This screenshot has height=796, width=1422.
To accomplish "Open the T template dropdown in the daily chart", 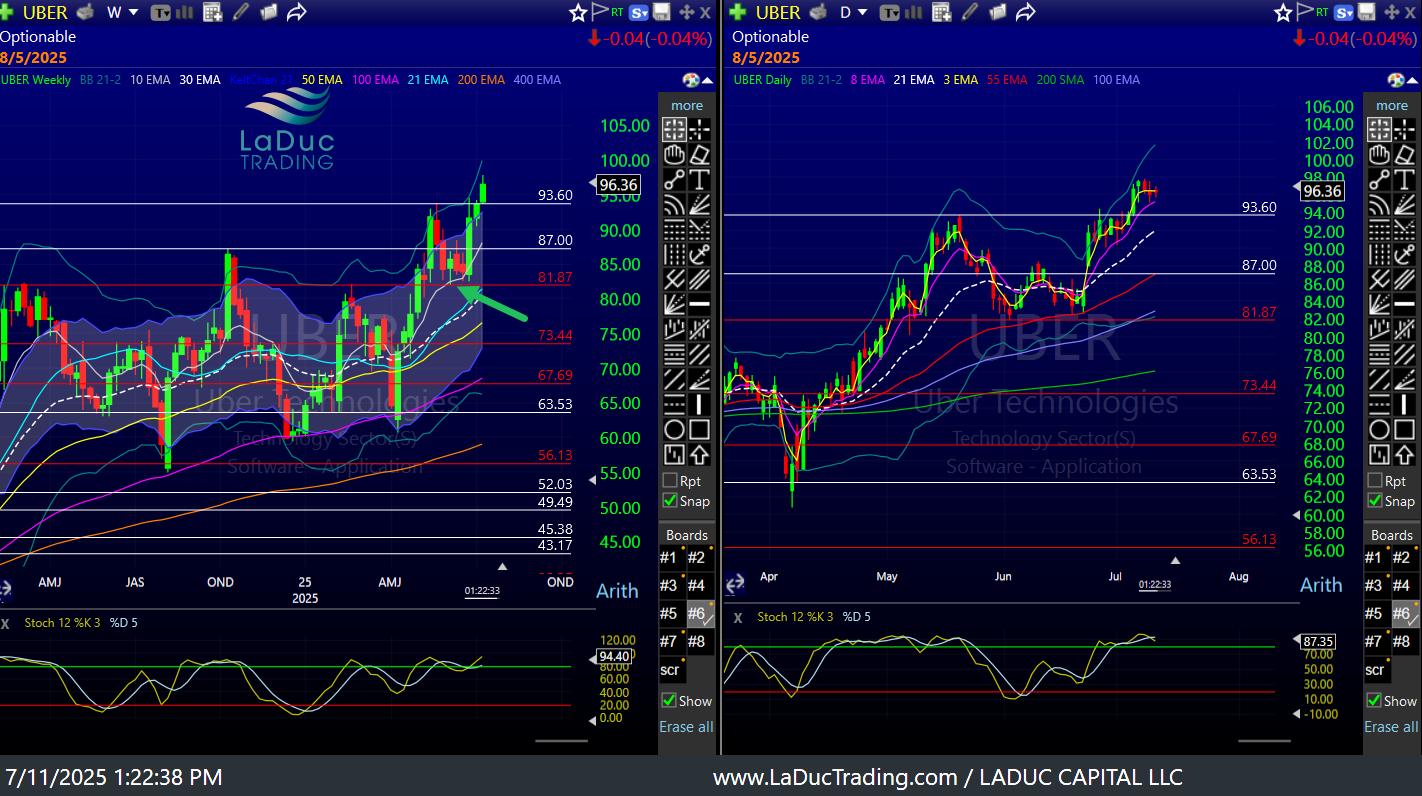I will [890, 12].
